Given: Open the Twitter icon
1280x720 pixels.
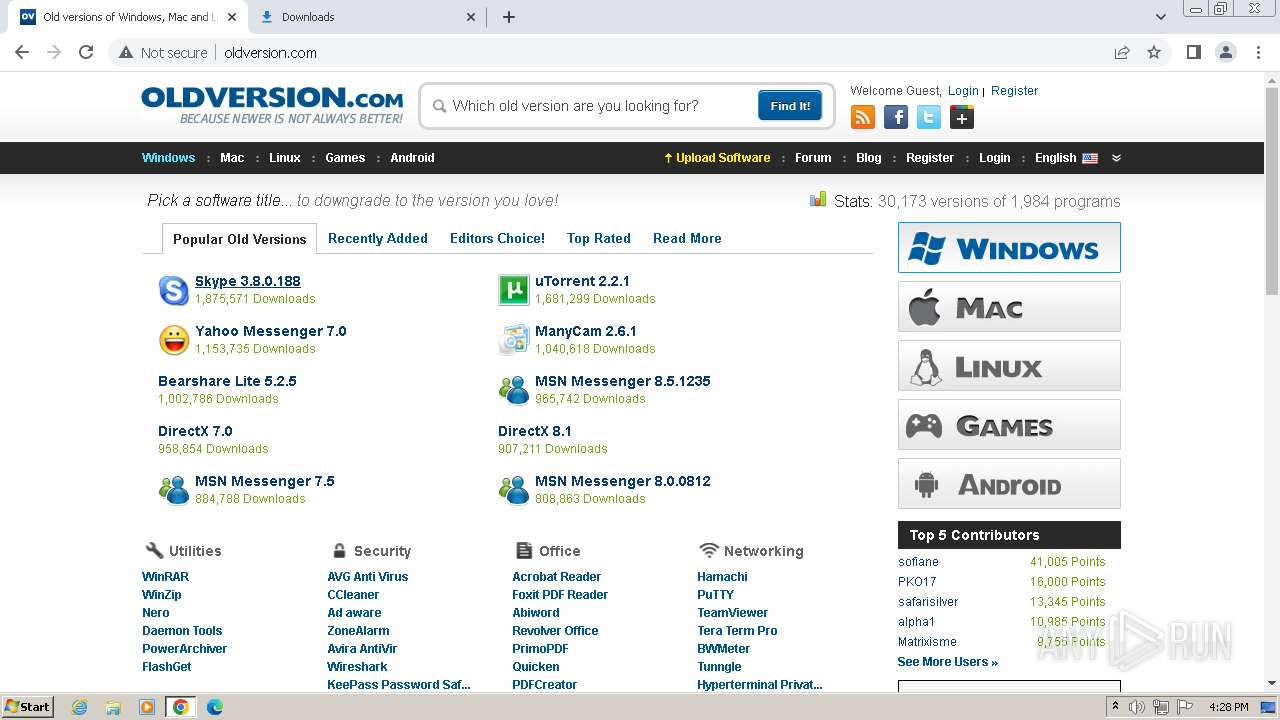Looking at the screenshot, I should [929, 118].
